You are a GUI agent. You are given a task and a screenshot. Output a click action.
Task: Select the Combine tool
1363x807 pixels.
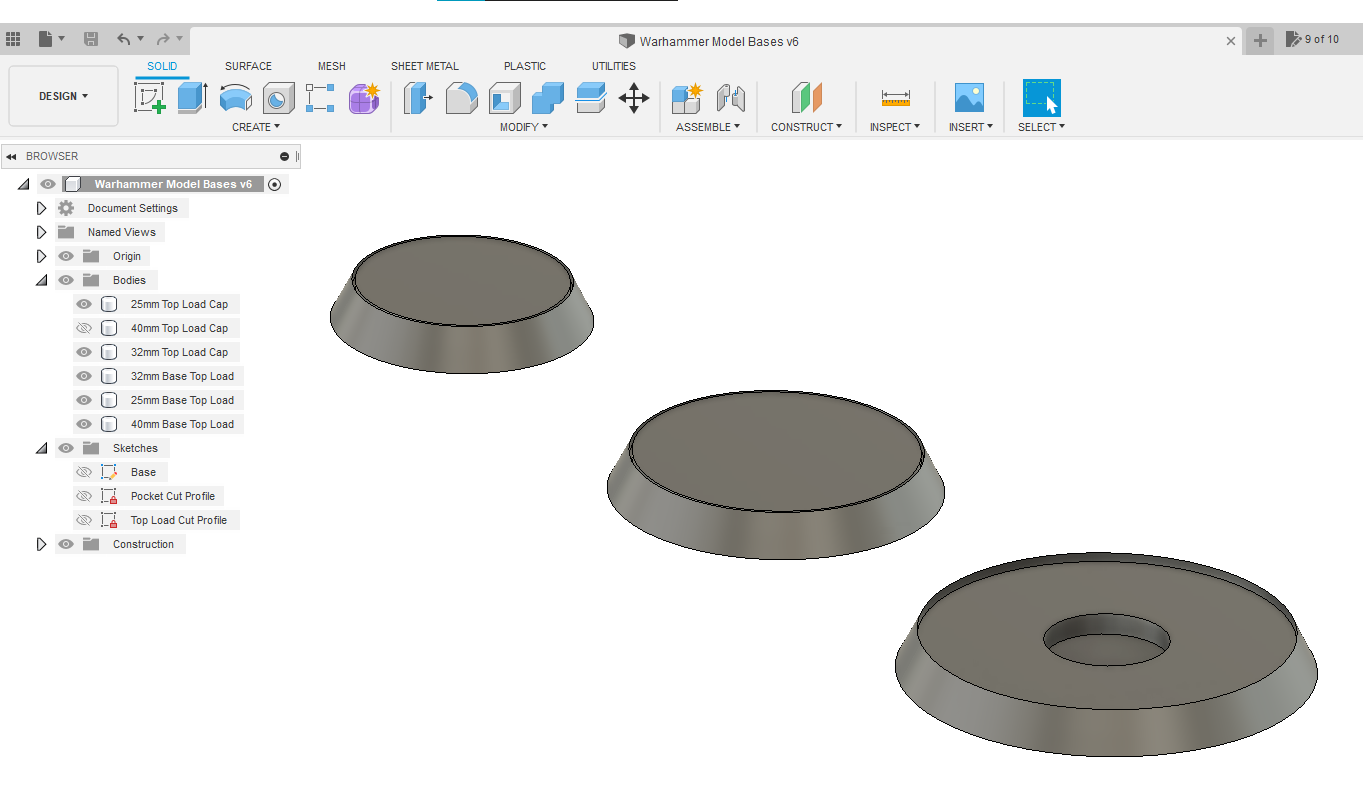tap(548, 98)
